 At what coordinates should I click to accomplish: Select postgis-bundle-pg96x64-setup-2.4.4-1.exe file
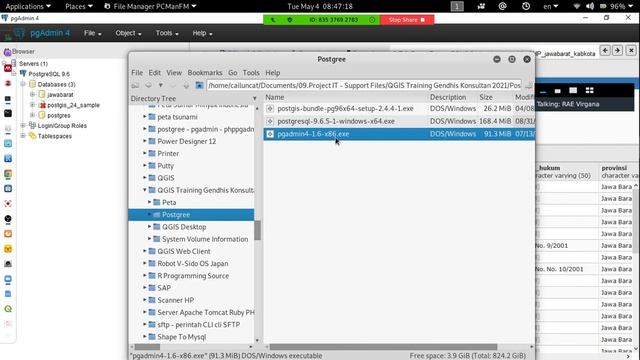pos(345,109)
